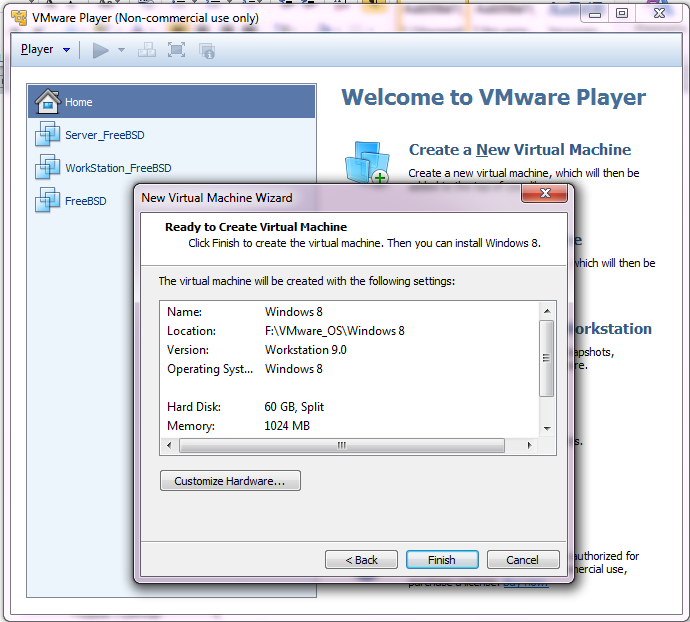The height and width of the screenshot is (622, 690).
Task: Minimize the VMware Player window
Action: pyautogui.click(x=595, y=14)
